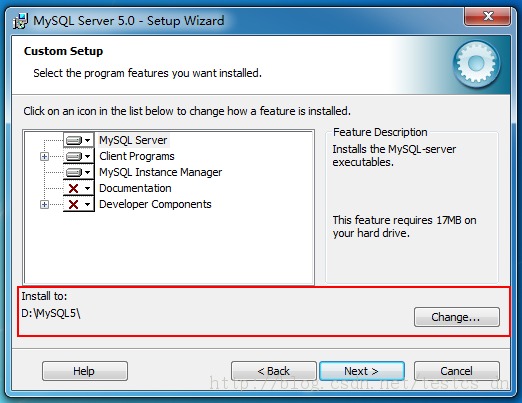The width and height of the screenshot is (522, 403).
Task: Click the gear logo in the header
Action: click(x=476, y=64)
